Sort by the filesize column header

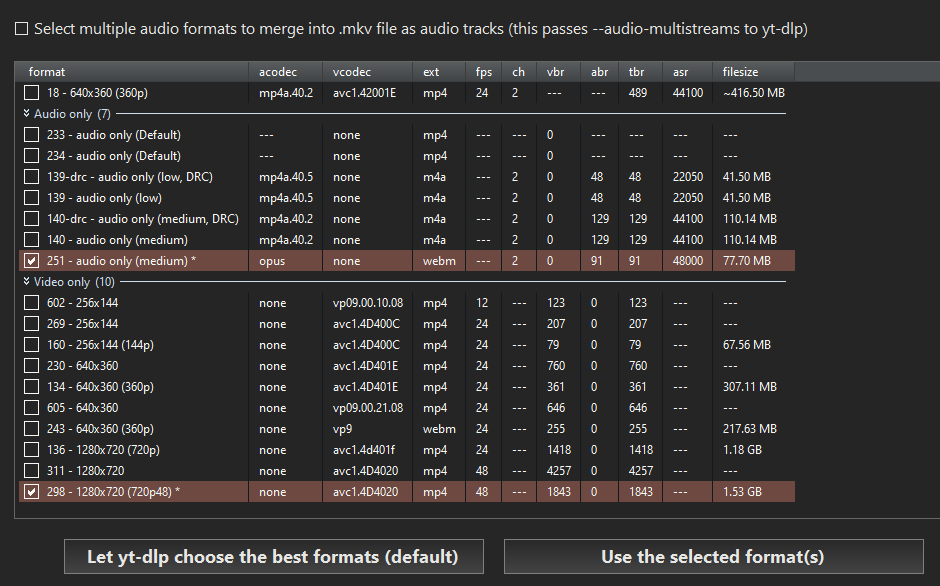coord(754,72)
